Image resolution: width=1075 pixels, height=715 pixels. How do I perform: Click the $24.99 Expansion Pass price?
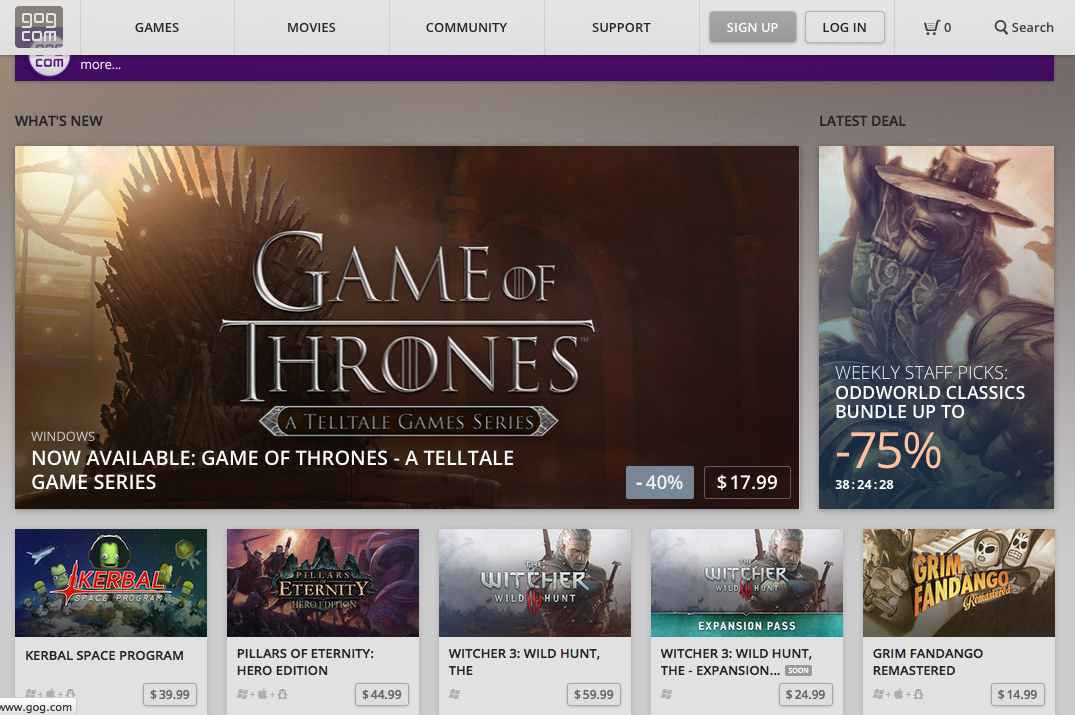coord(806,694)
